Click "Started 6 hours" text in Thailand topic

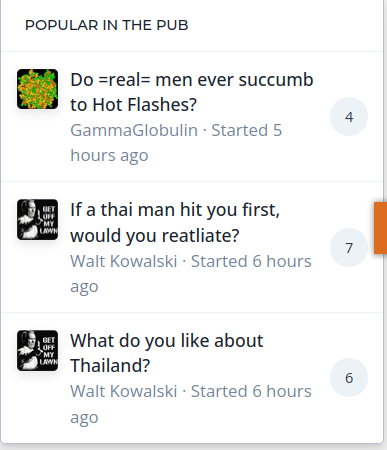pyautogui.click(x=251, y=391)
